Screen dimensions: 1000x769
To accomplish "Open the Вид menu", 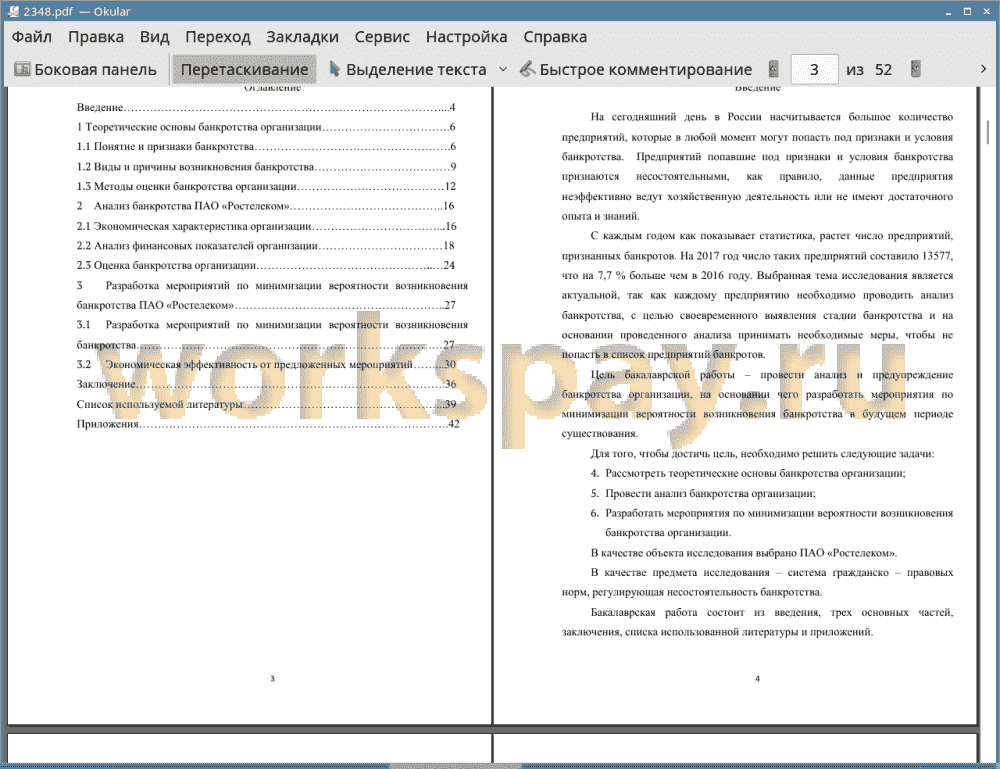I will [x=154, y=37].
